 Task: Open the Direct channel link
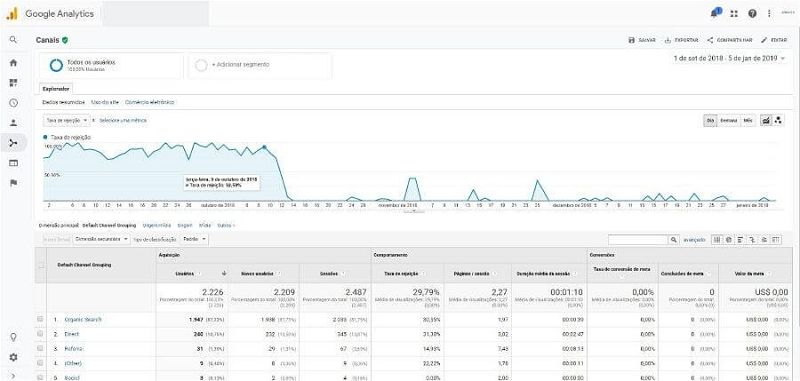point(72,334)
